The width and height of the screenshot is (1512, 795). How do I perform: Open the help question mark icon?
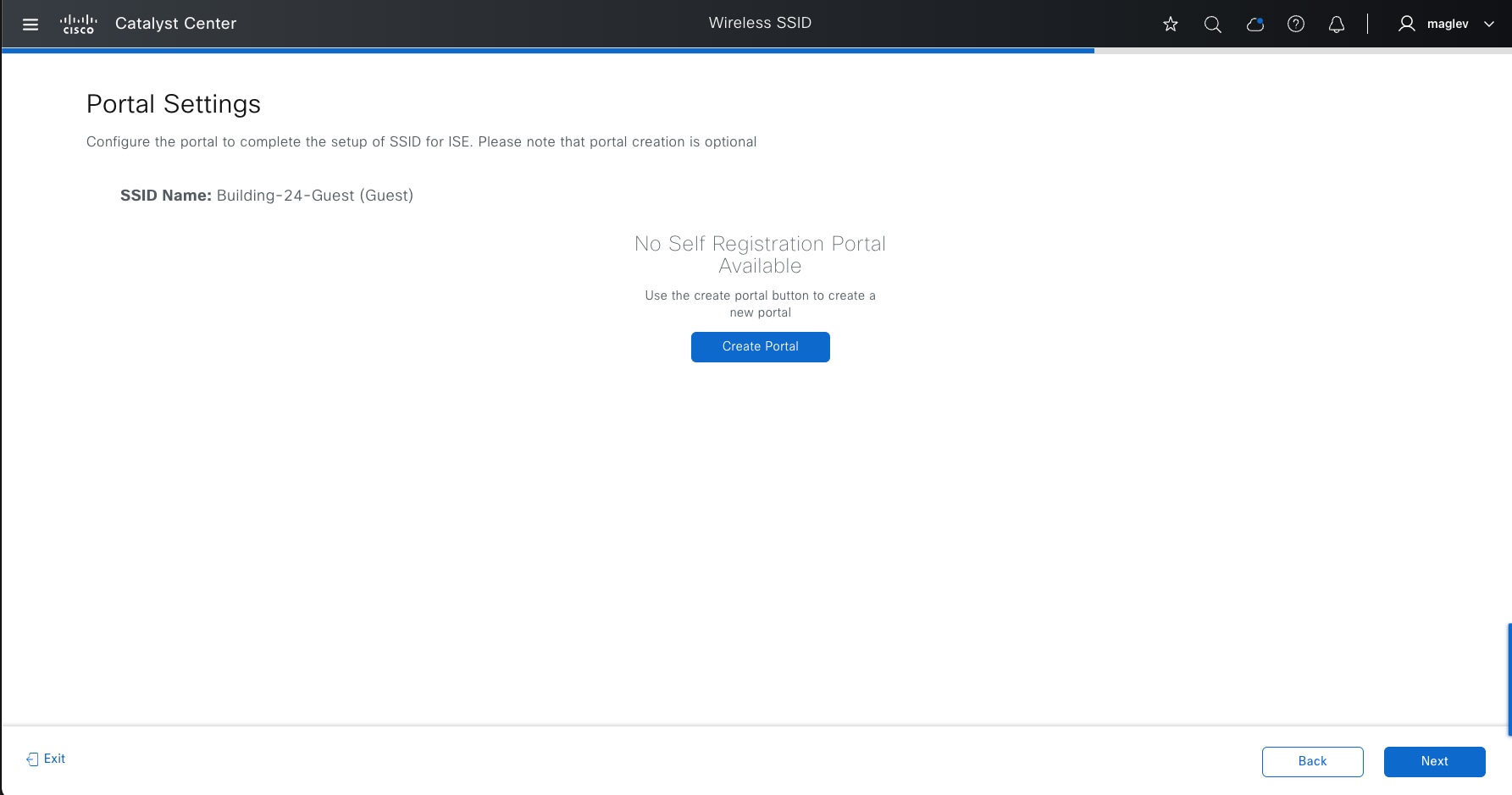click(x=1296, y=25)
